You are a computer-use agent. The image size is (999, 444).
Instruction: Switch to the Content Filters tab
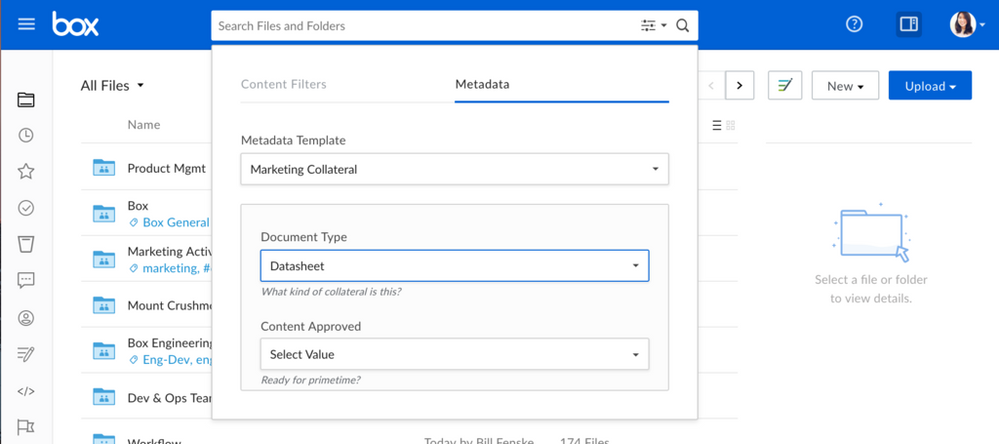[x=283, y=84]
